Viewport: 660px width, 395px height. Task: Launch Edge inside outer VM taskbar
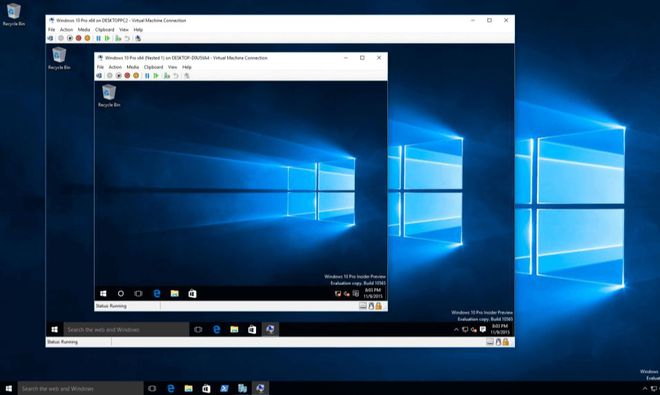[x=216, y=330]
